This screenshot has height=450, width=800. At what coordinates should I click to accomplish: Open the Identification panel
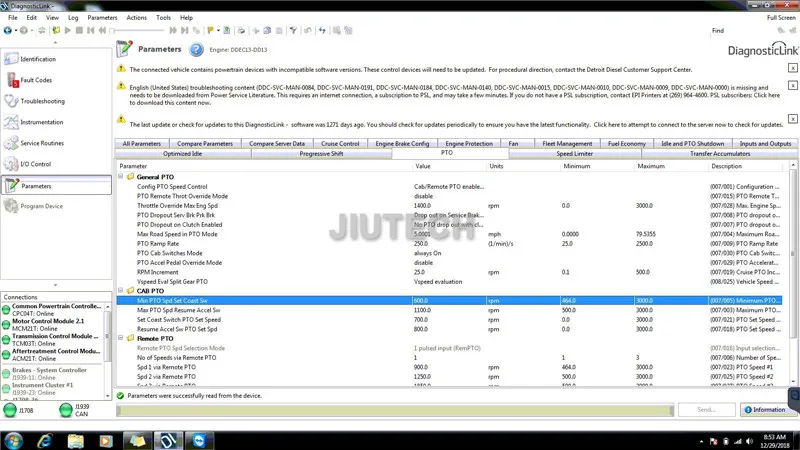click(56, 59)
